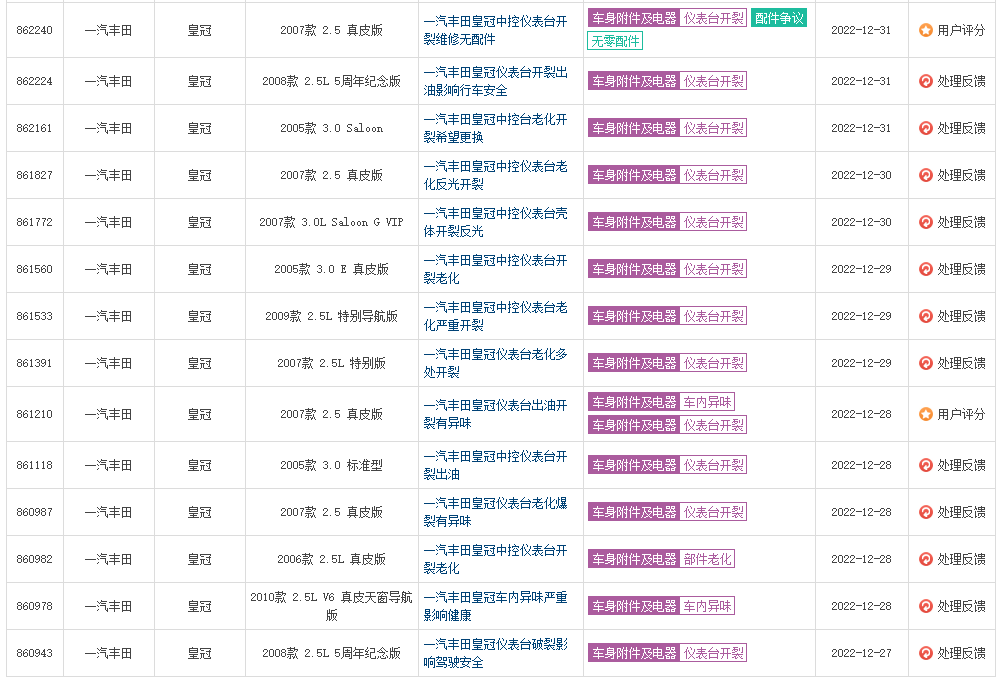The height and width of the screenshot is (683, 1000).
Task: Click the '配件争议' green tag
Action: point(779,18)
